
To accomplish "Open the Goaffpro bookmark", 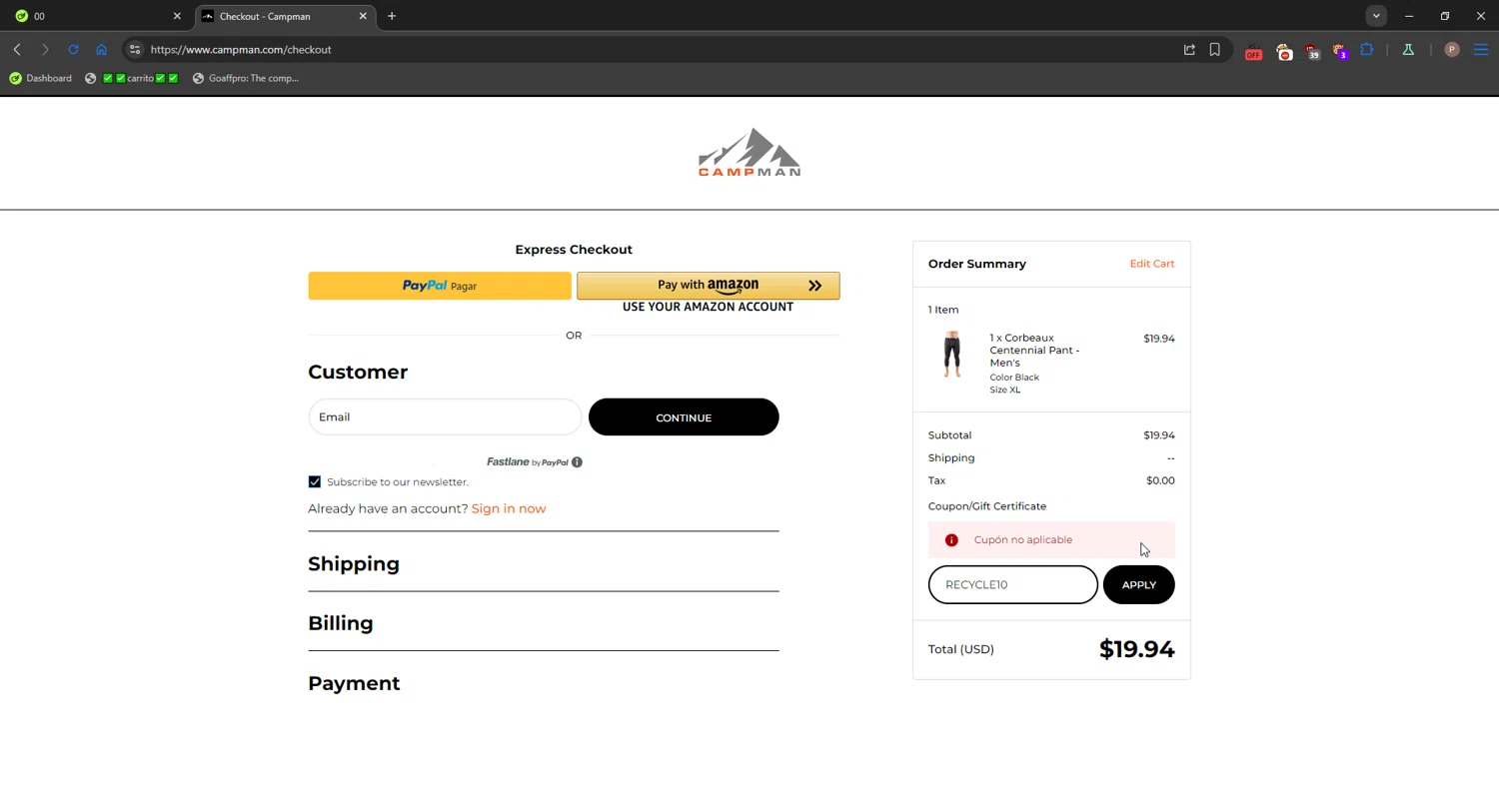I will click(246, 78).
